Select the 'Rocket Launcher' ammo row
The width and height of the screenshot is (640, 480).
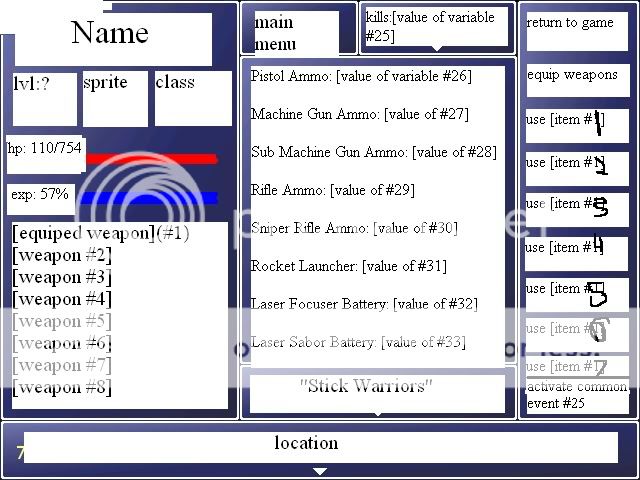click(x=349, y=266)
